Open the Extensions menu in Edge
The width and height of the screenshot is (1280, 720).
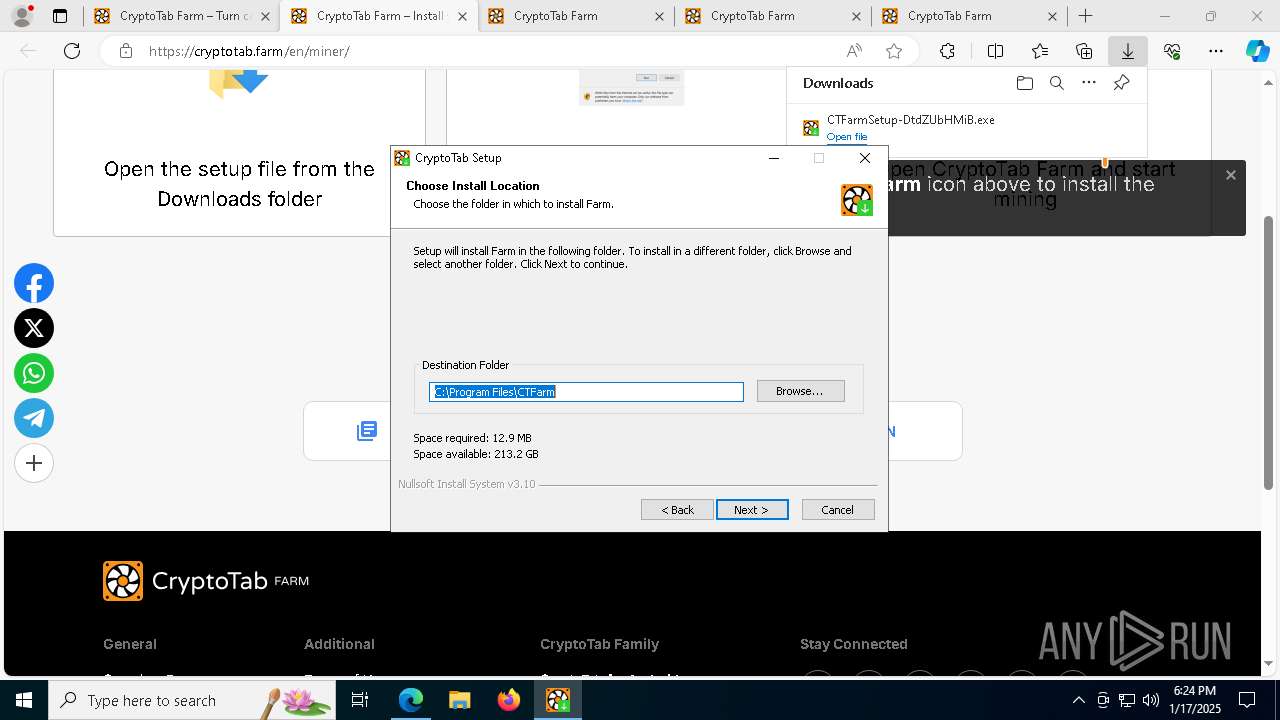point(947,51)
